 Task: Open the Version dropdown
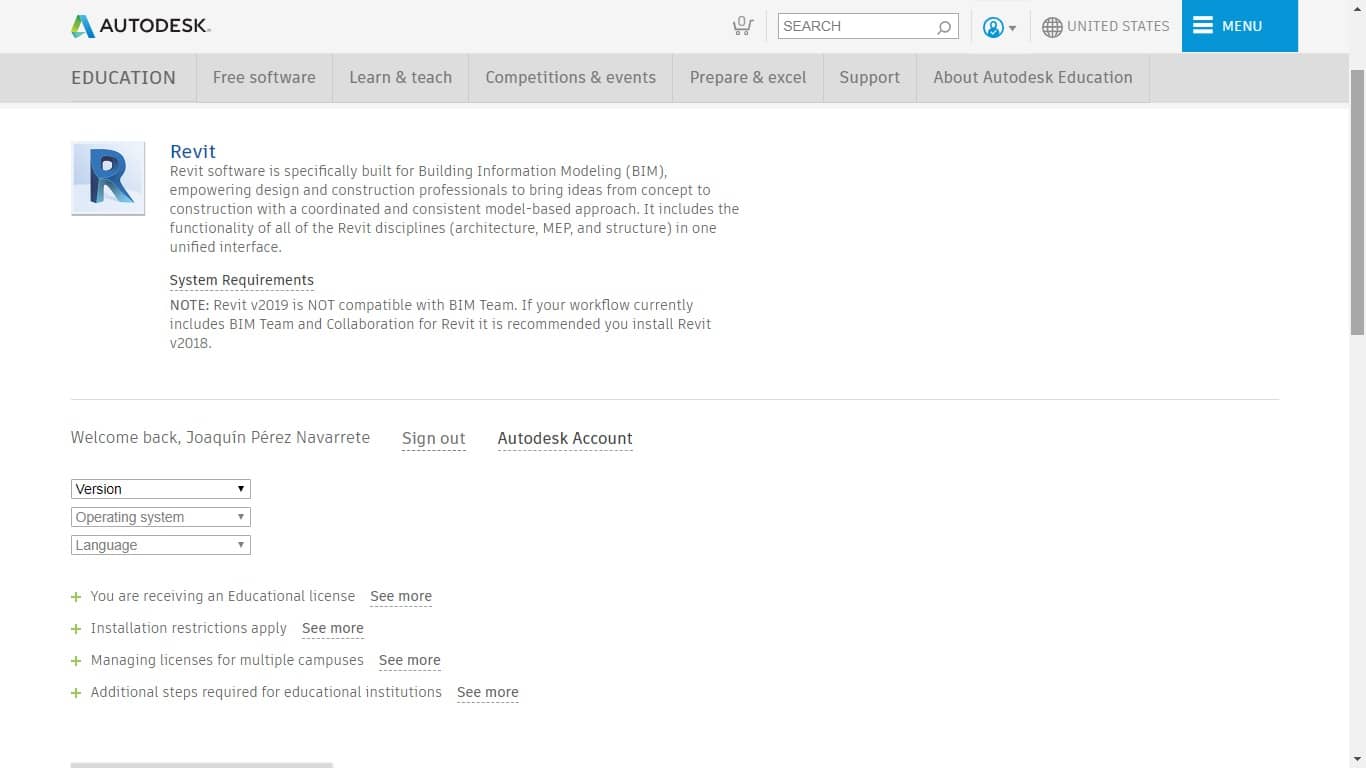click(161, 489)
